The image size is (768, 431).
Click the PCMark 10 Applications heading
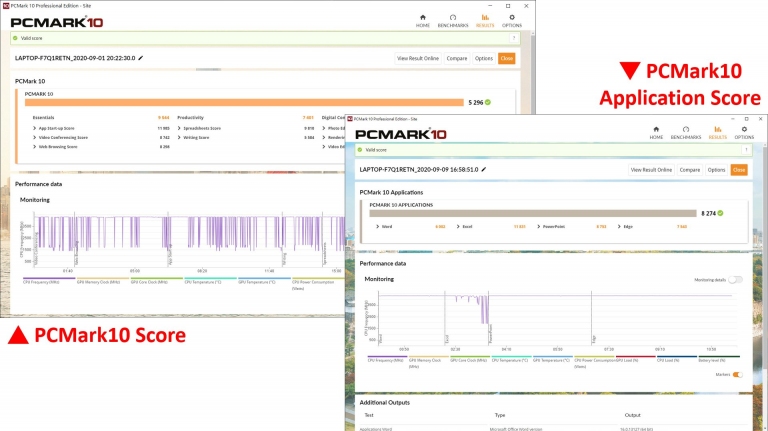391,192
